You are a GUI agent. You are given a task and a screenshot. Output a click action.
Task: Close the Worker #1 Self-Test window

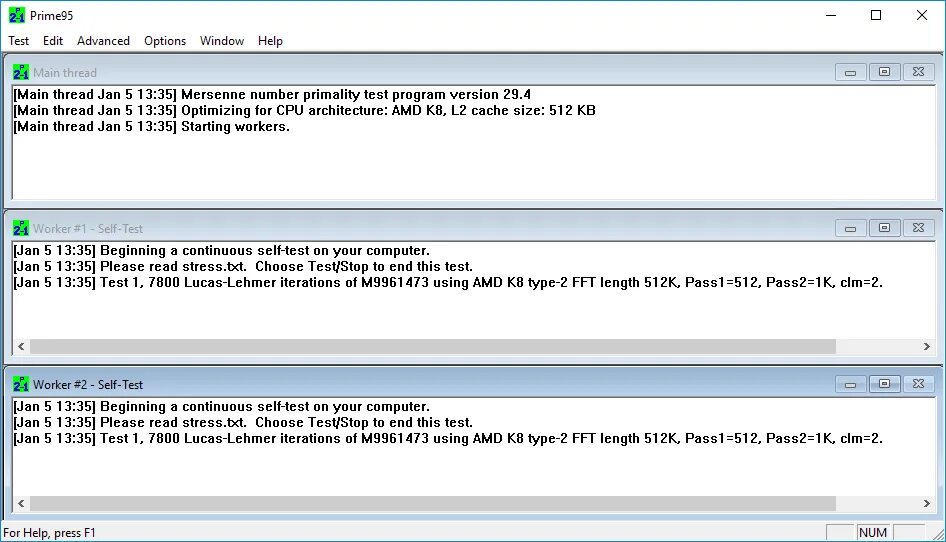pos(918,228)
